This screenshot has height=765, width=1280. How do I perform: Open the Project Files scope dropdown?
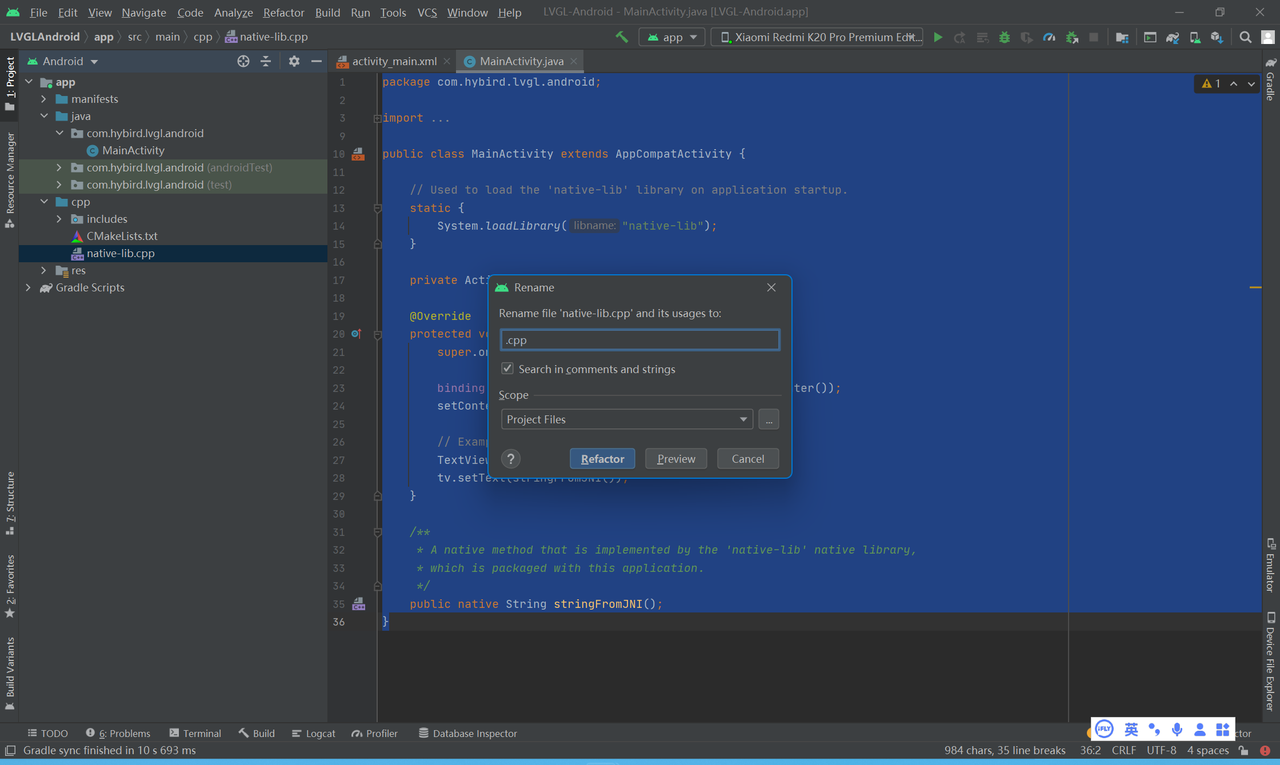pyautogui.click(x=626, y=419)
